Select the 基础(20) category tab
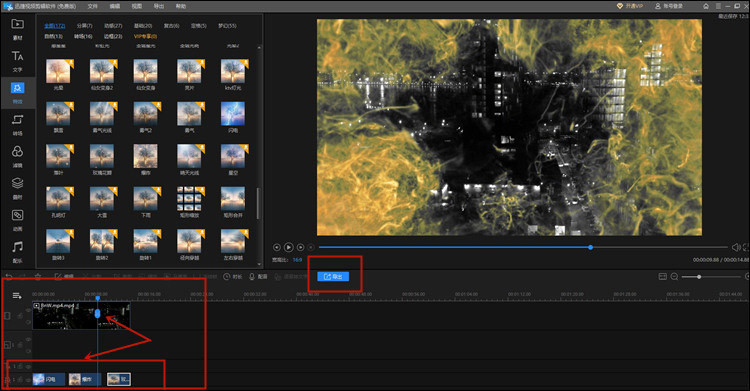Image resolution: width=750 pixels, height=391 pixels. click(x=143, y=26)
